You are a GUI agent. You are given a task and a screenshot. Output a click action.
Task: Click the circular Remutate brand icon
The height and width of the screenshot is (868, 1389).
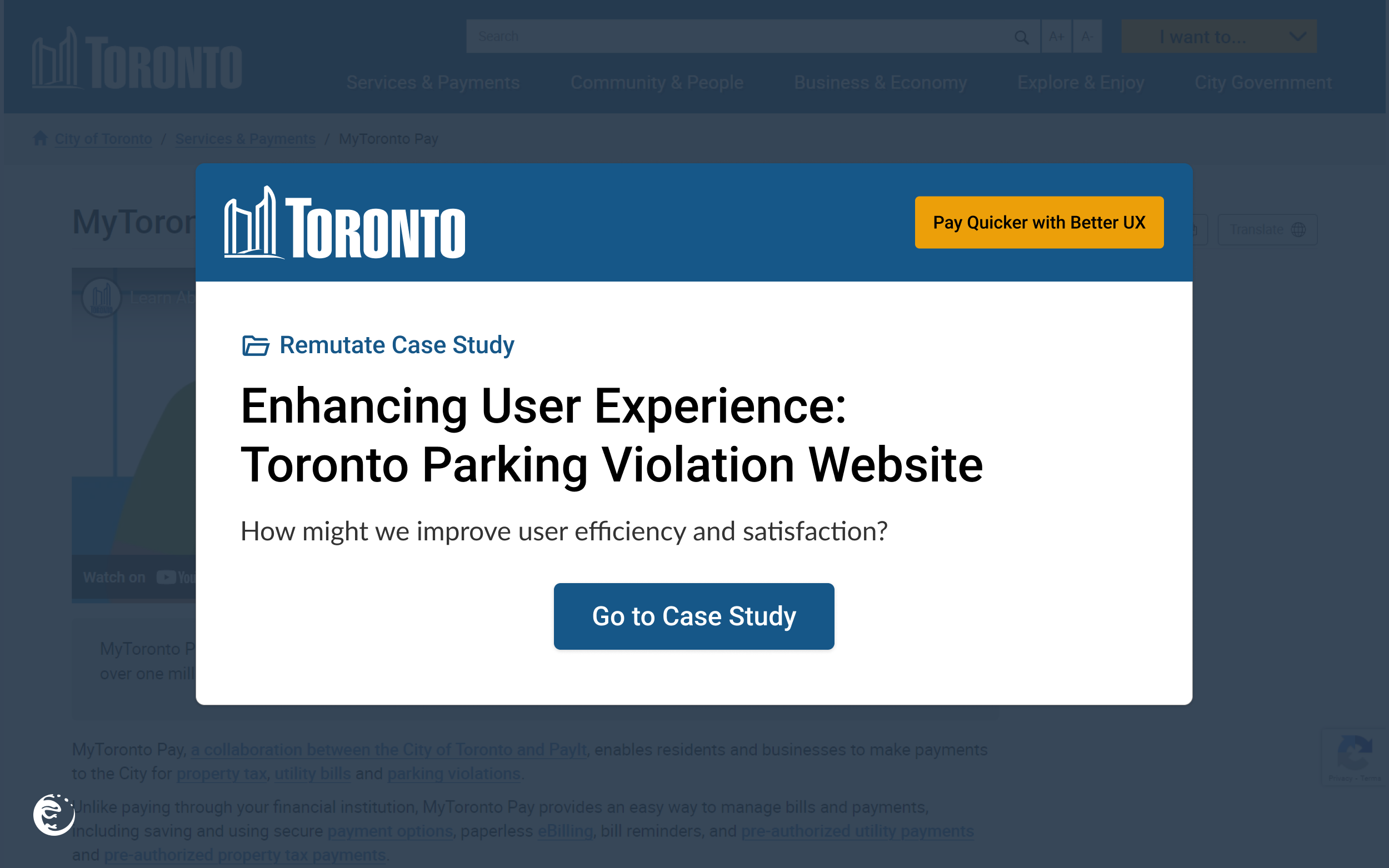click(55, 814)
